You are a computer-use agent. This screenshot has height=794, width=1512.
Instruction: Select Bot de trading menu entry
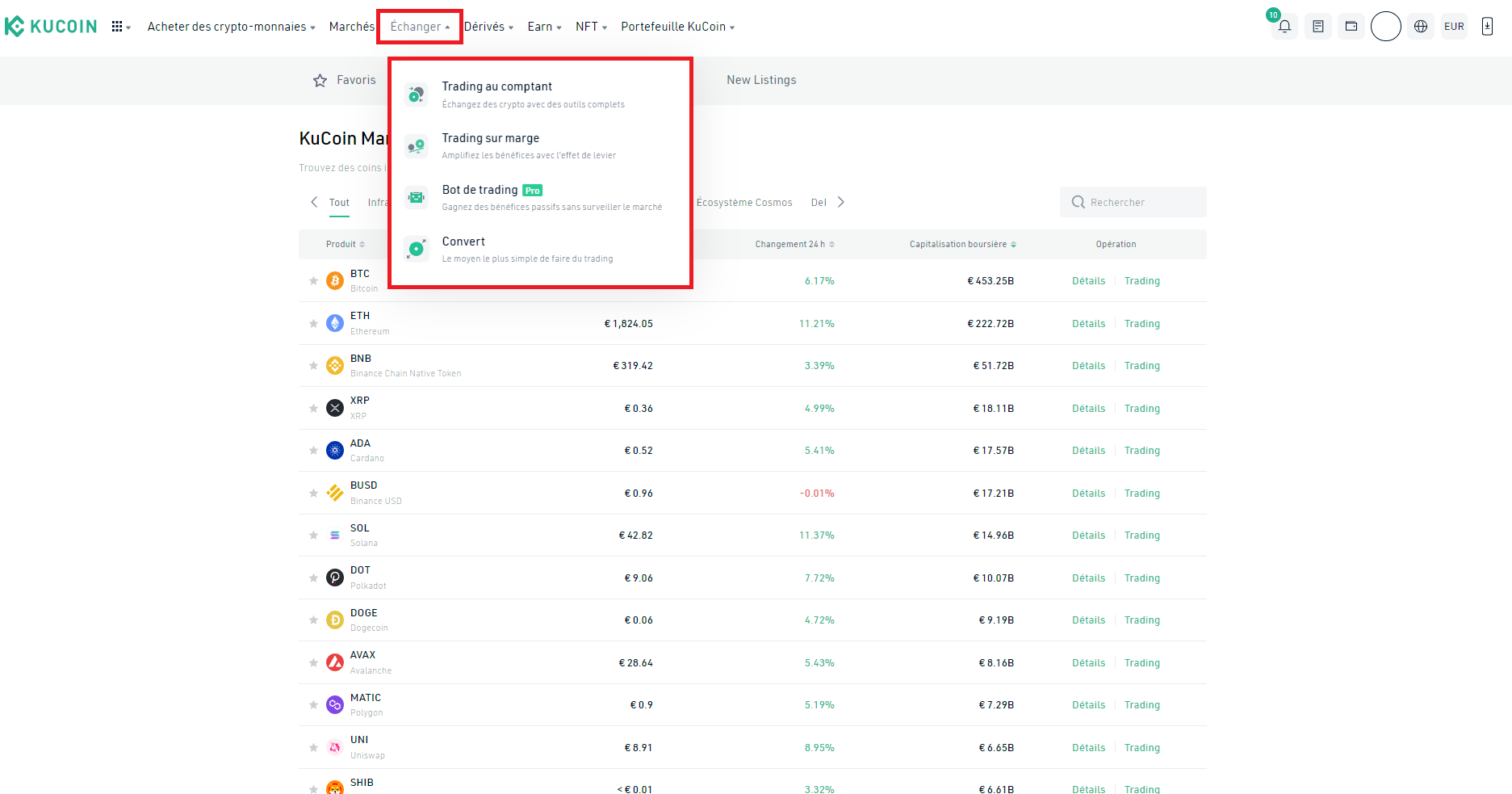(x=539, y=197)
